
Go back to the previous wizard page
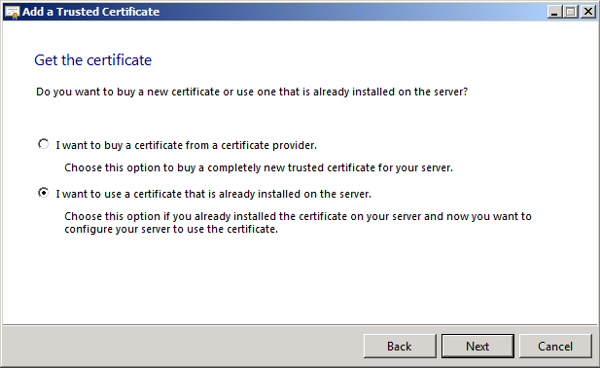coord(399,346)
